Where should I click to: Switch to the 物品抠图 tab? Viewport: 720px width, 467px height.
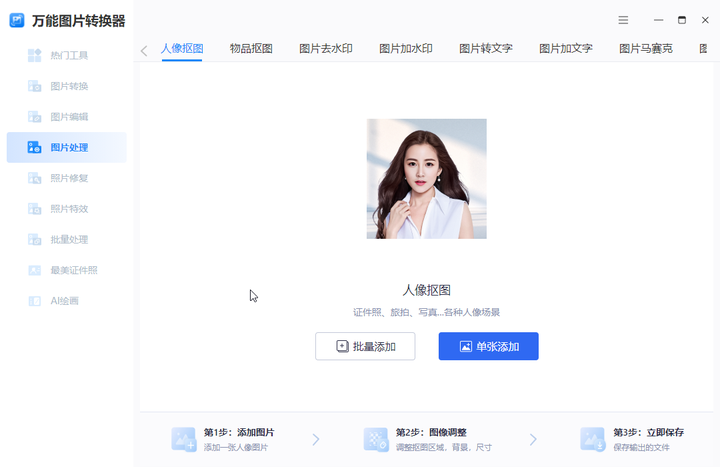point(251,49)
